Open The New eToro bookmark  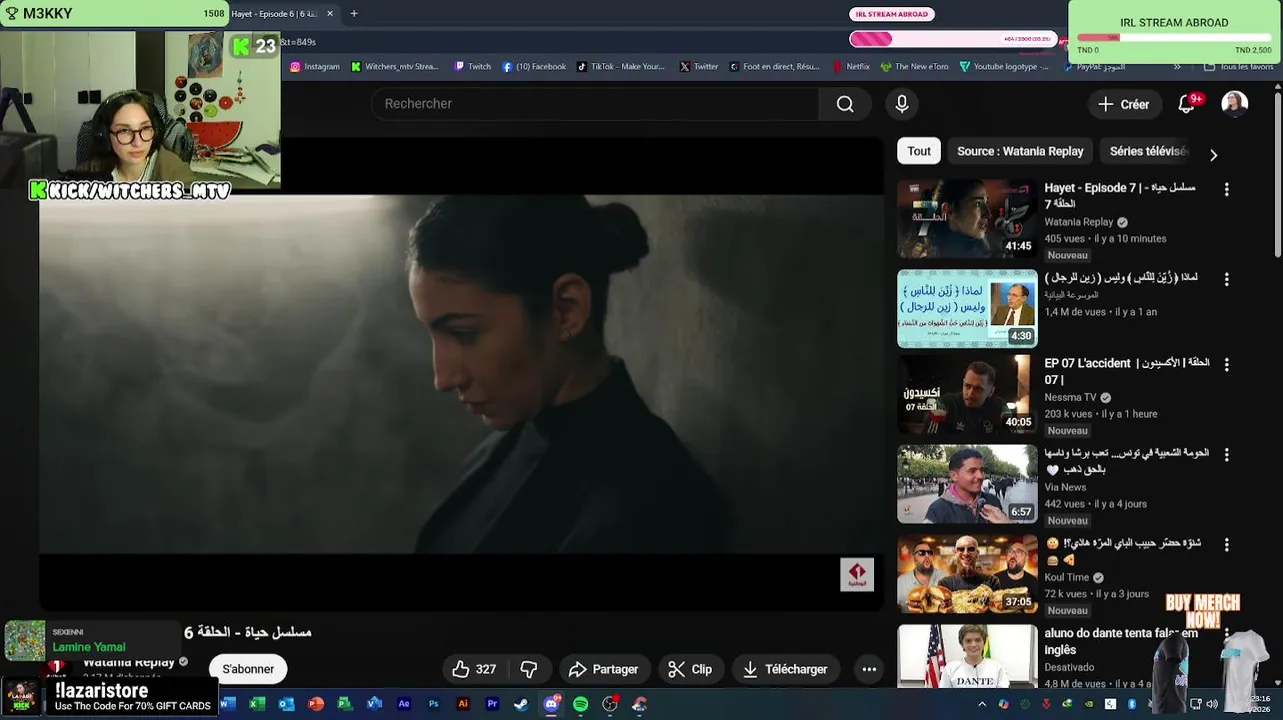click(x=914, y=67)
